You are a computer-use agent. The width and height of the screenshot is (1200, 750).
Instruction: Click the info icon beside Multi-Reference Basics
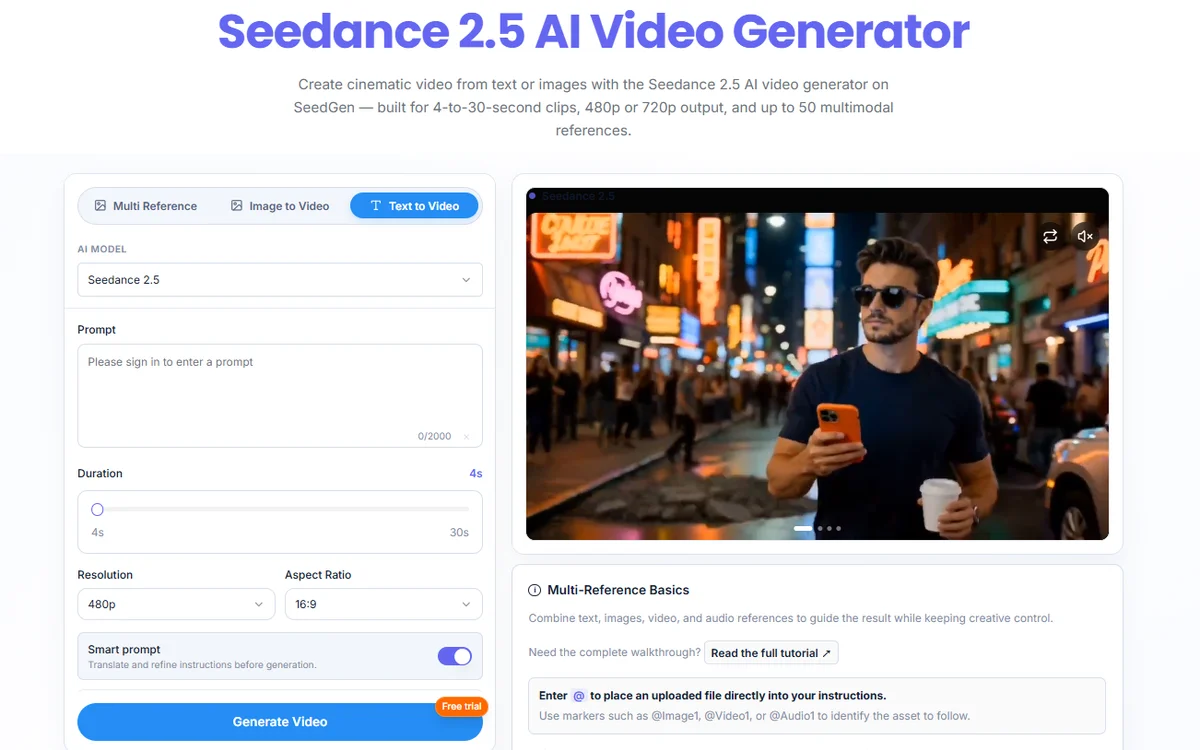pos(535,590)
